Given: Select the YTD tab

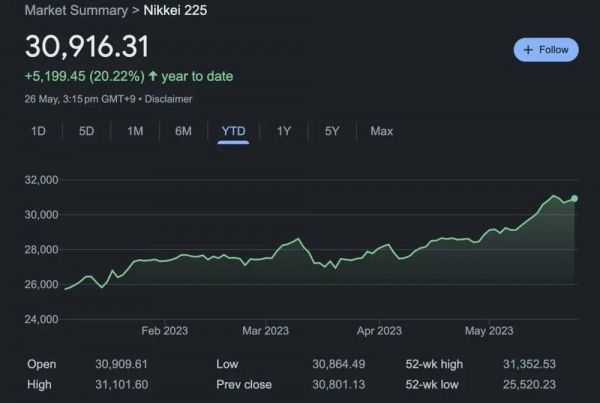Looking at the screenshot, I should (x=233, y=131).
